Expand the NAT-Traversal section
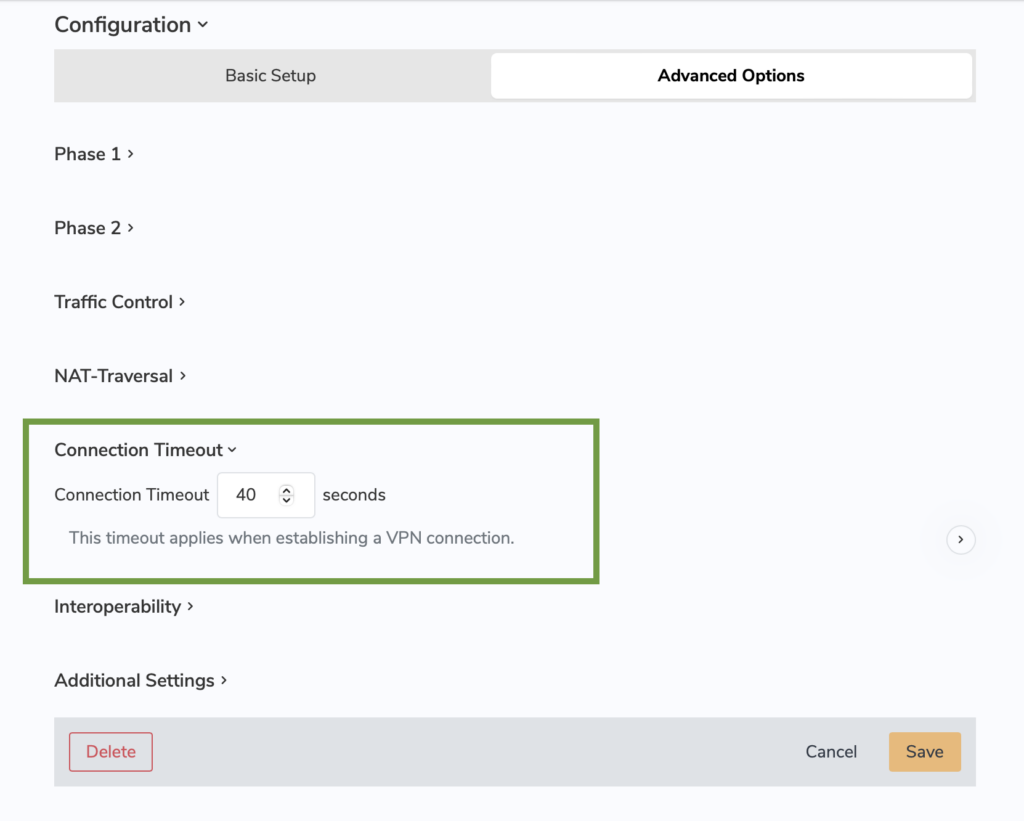Image resolution: width=1024 pixels, height=821 pixels. (120, 376)
